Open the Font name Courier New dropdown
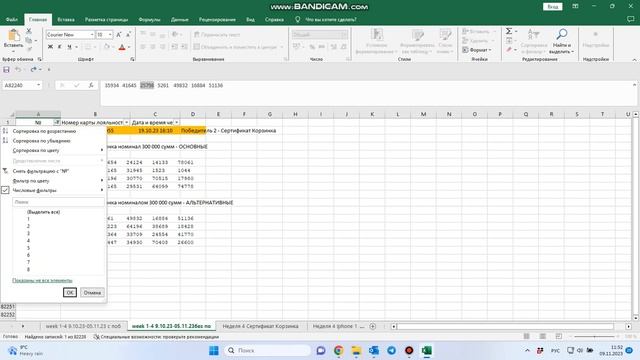 click(x=92, y=35)
